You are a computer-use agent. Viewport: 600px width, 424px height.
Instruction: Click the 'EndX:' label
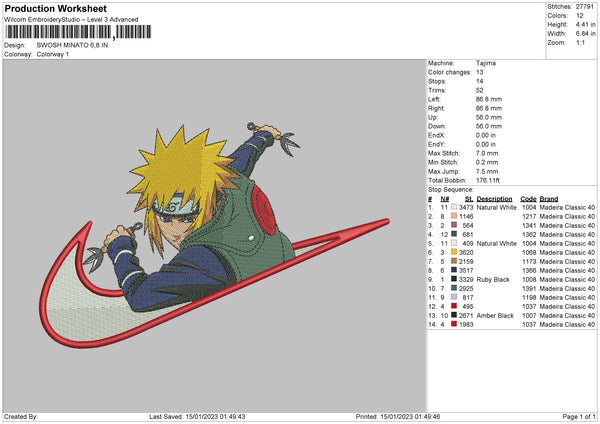pos(437,135)
